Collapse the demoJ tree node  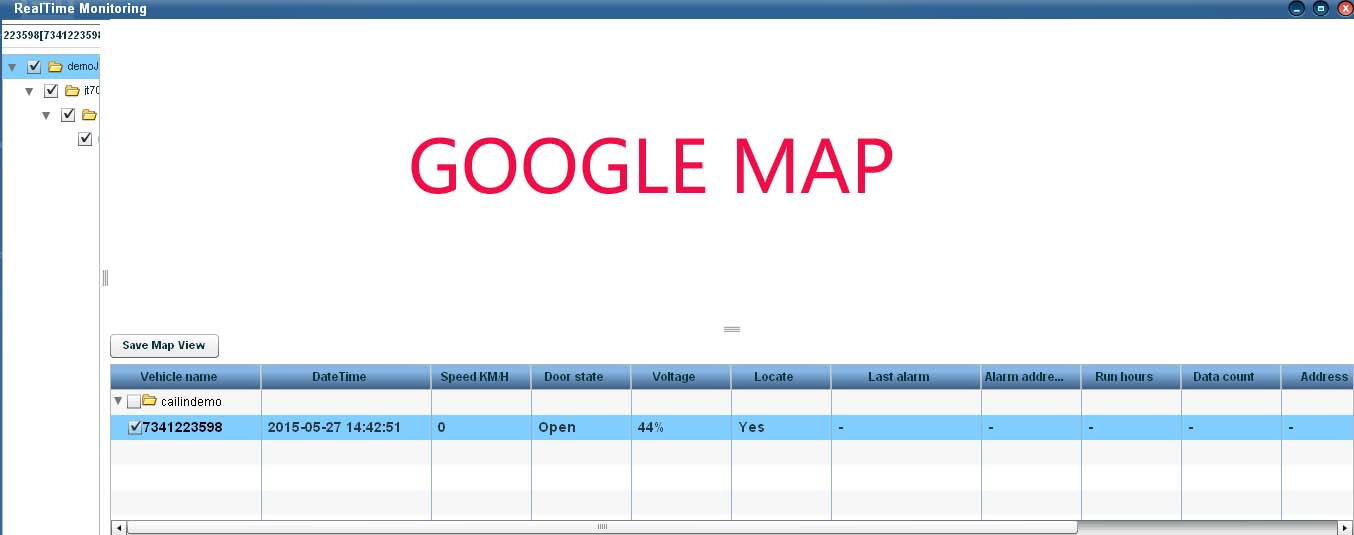pos(12,68)
